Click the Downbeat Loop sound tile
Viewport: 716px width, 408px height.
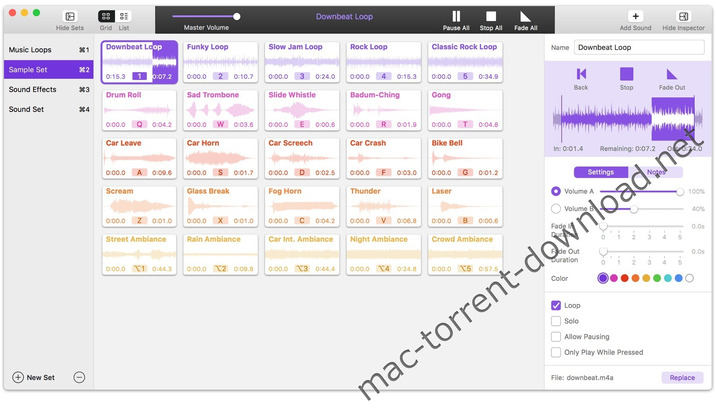(139, 62)
